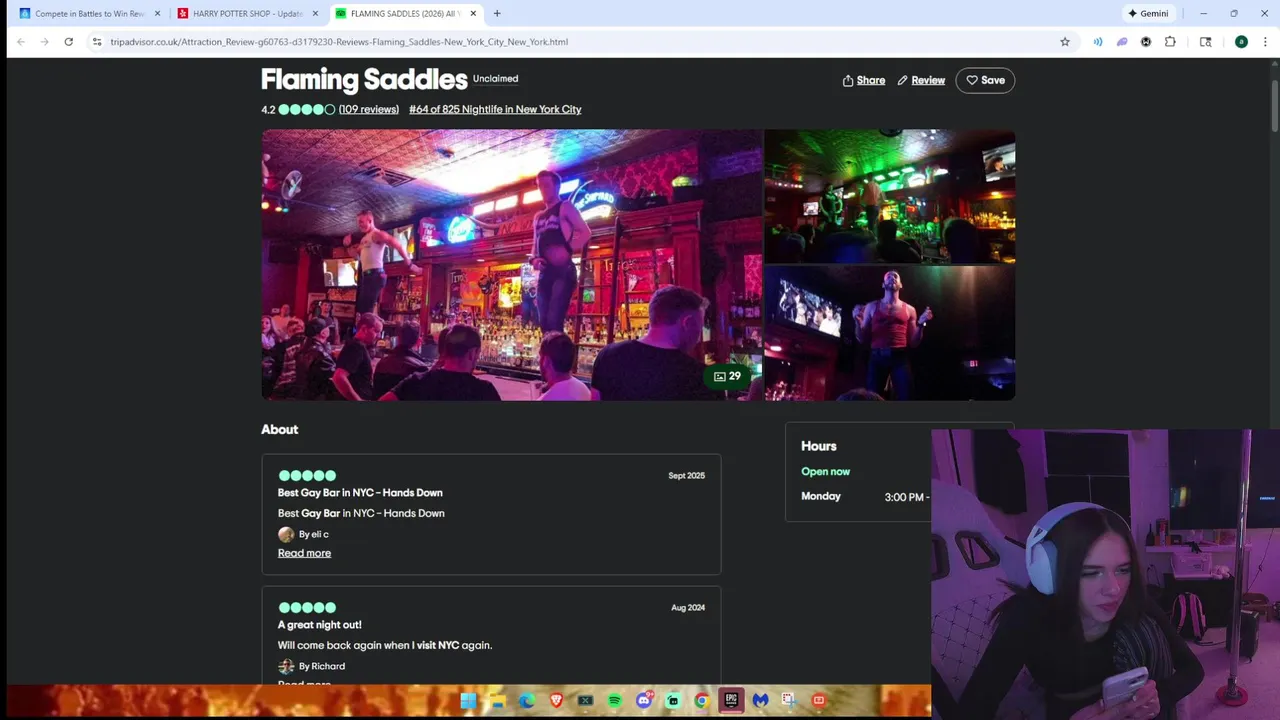Open the Extensions puzzle-piece icon
Viewport: 1280px width, 720px height.
(1170, 42)
